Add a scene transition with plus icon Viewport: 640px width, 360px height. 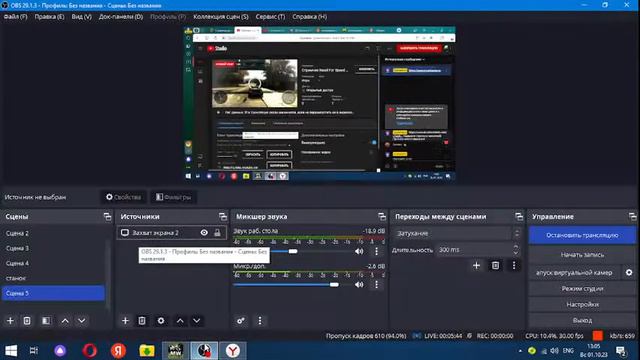click(476, 266)
